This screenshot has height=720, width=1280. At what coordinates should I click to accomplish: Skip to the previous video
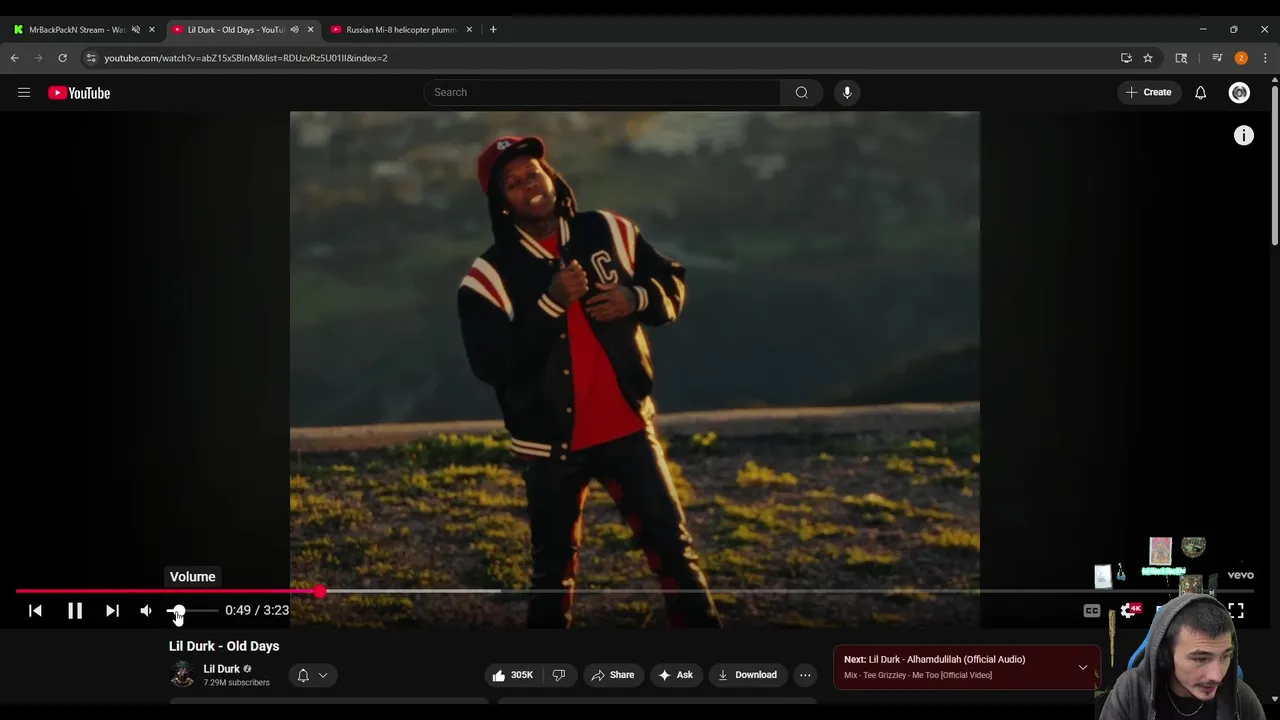click(35, 611)
